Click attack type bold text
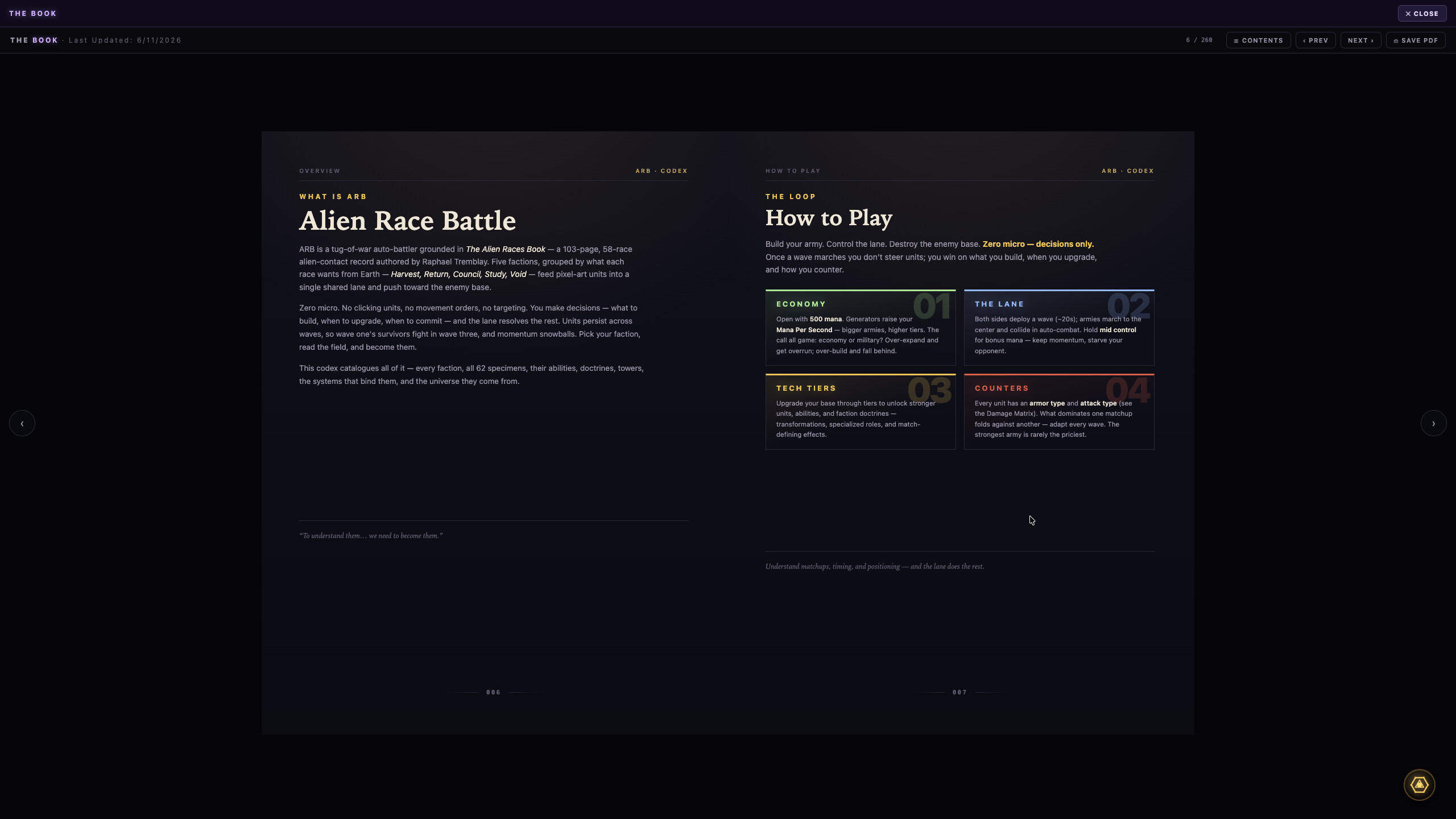The height and width of the screenshot is (819, 1456). (x=1098, y=403)
